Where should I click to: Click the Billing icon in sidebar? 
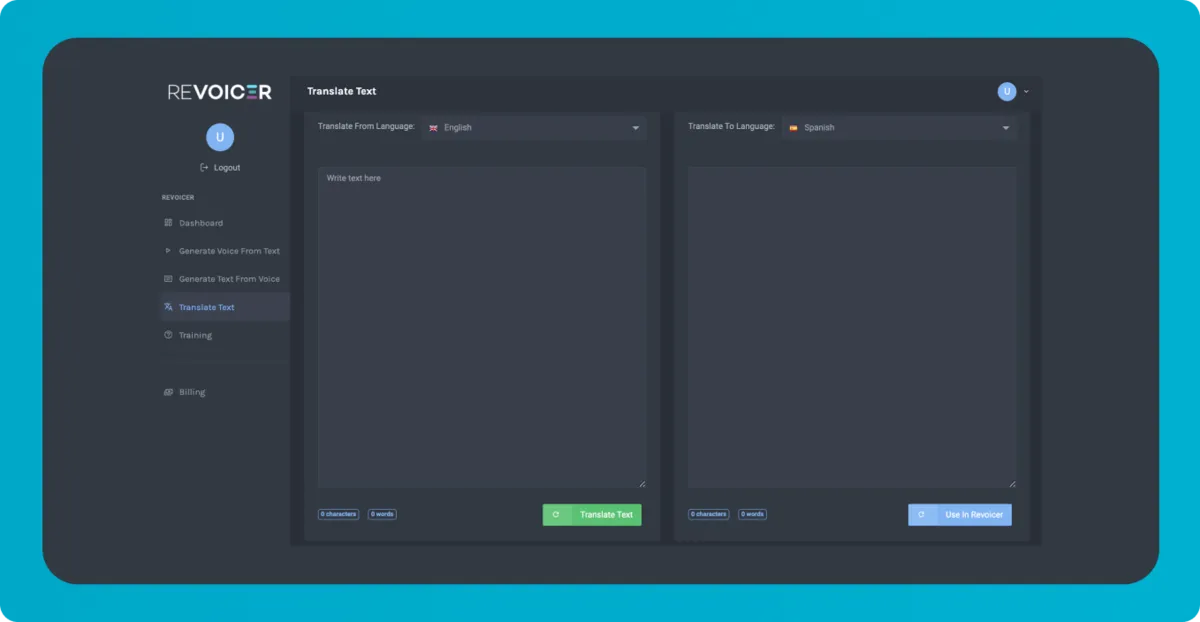[x=168, y=392]
